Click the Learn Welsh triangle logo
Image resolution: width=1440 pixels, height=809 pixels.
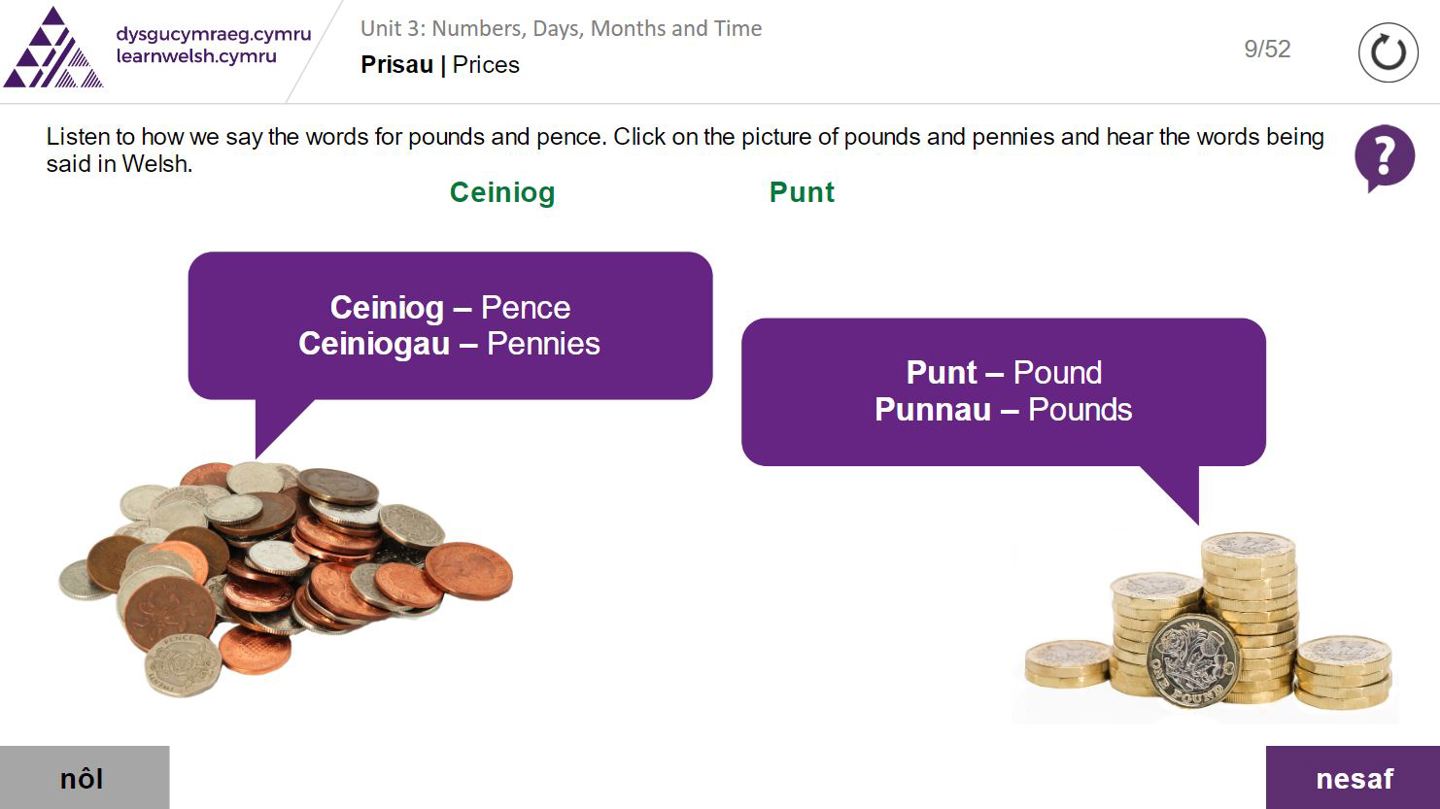[x=54, y=50]
